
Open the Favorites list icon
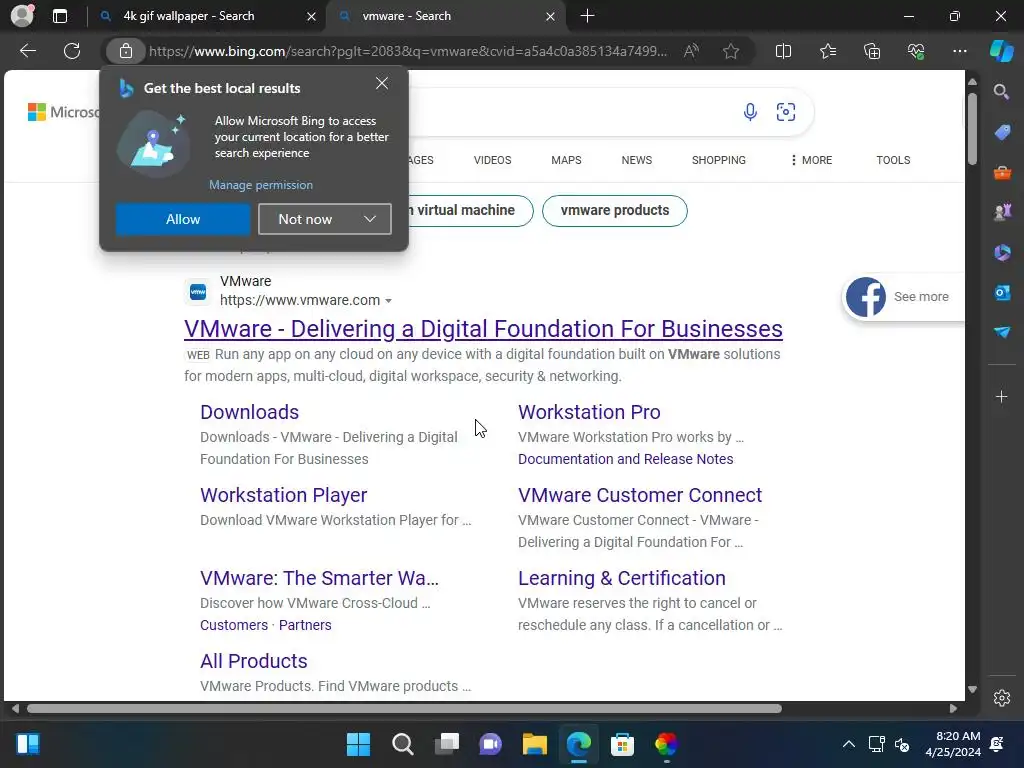click(827, 51)
